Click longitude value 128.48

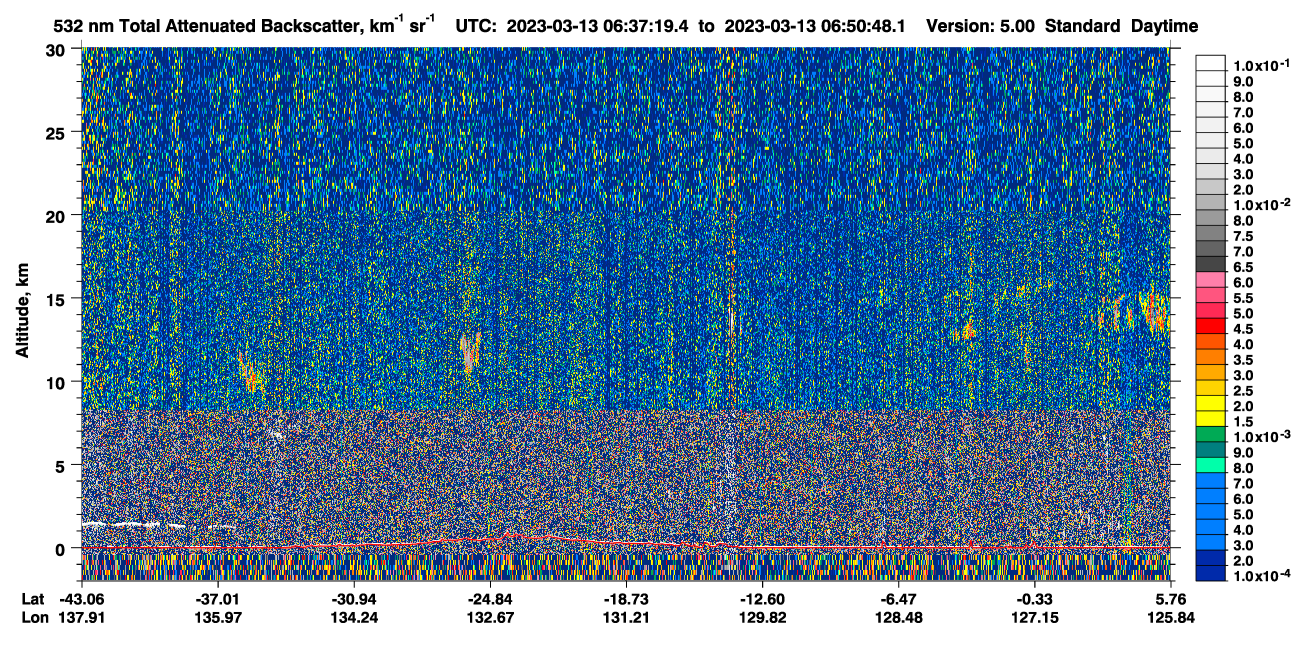pyautogui.click(x=899, y=617)
